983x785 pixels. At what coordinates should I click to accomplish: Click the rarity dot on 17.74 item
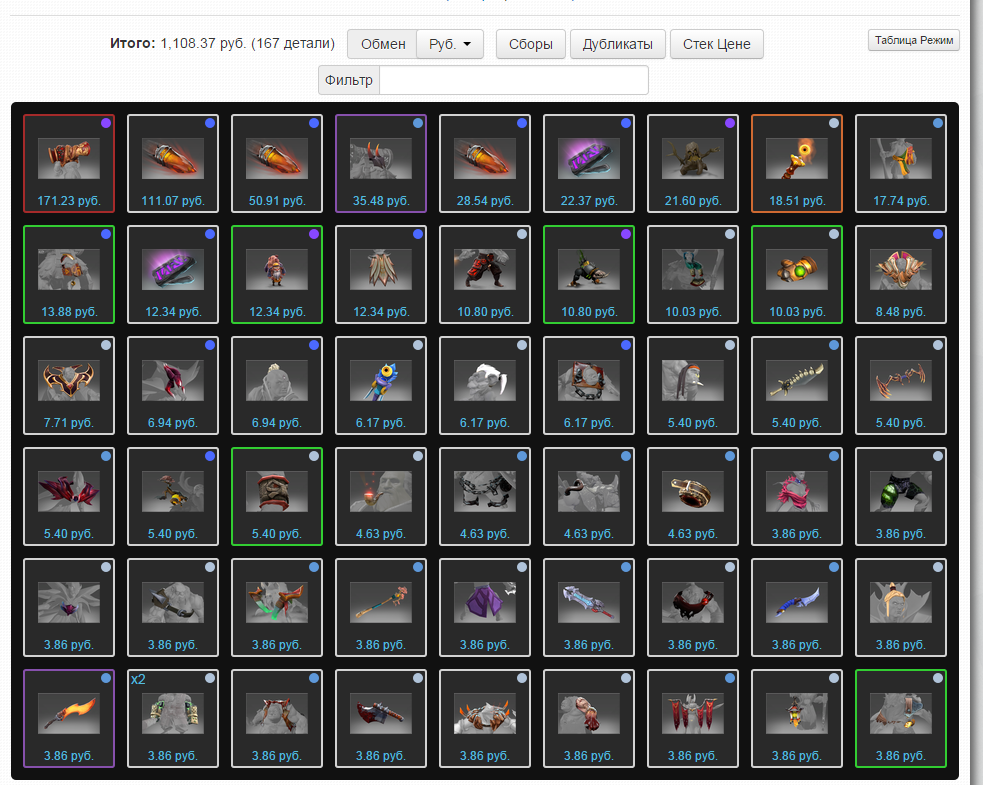[x=938, y=123]
